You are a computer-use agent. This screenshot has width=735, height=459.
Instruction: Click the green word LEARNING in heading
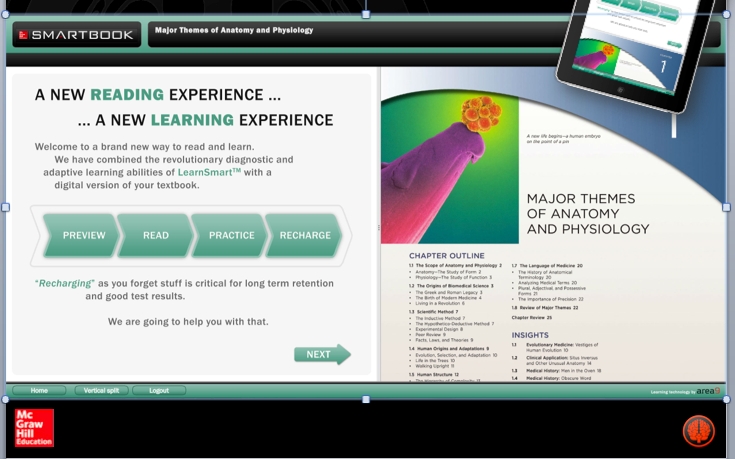pos(192,120)
